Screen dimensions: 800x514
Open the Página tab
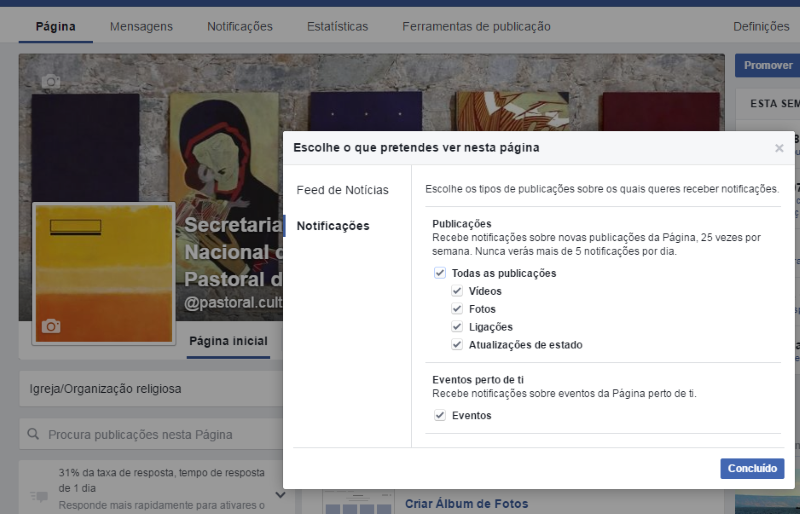(x=56, y=27)
